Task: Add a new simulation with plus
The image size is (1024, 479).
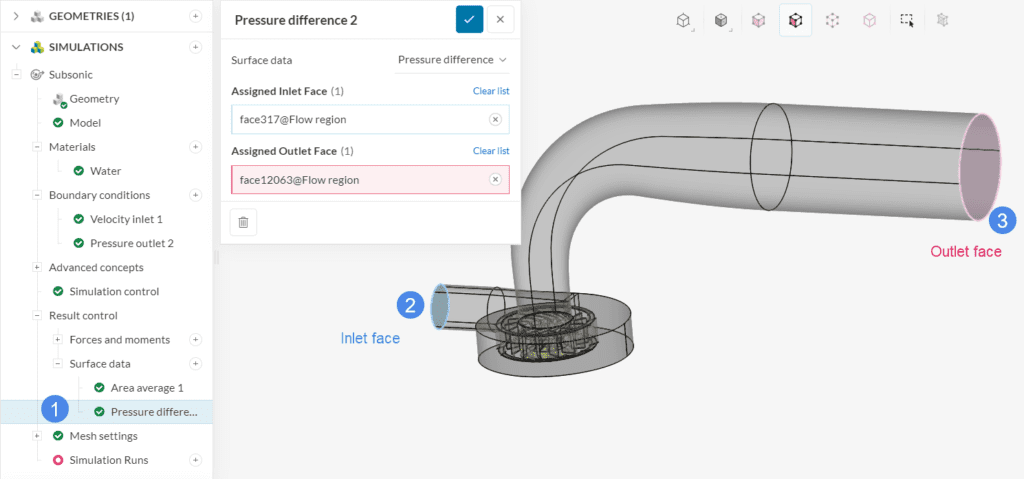Action: pos(195,47)
